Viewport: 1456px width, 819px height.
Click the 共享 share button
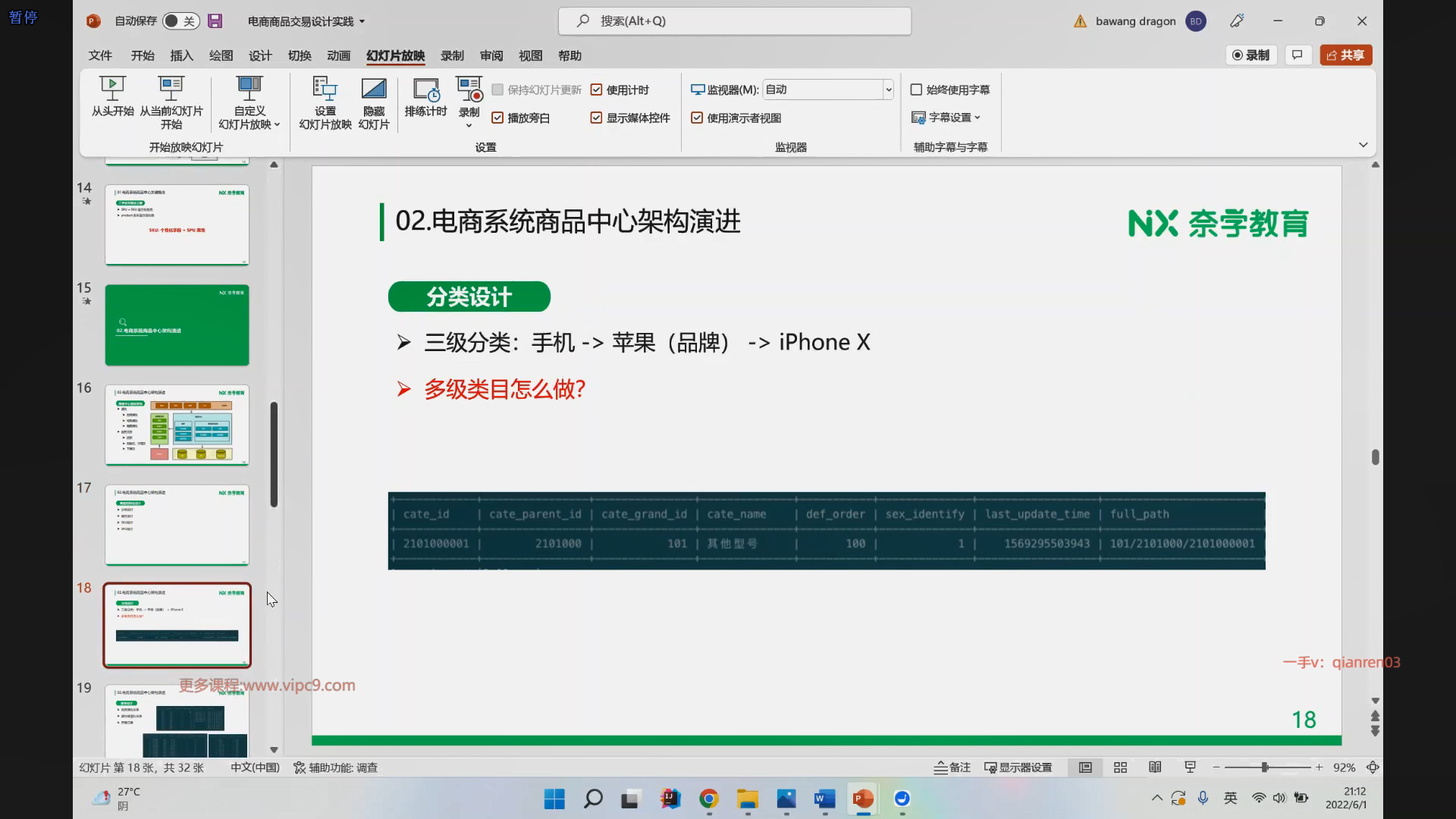click(1346, 55)
